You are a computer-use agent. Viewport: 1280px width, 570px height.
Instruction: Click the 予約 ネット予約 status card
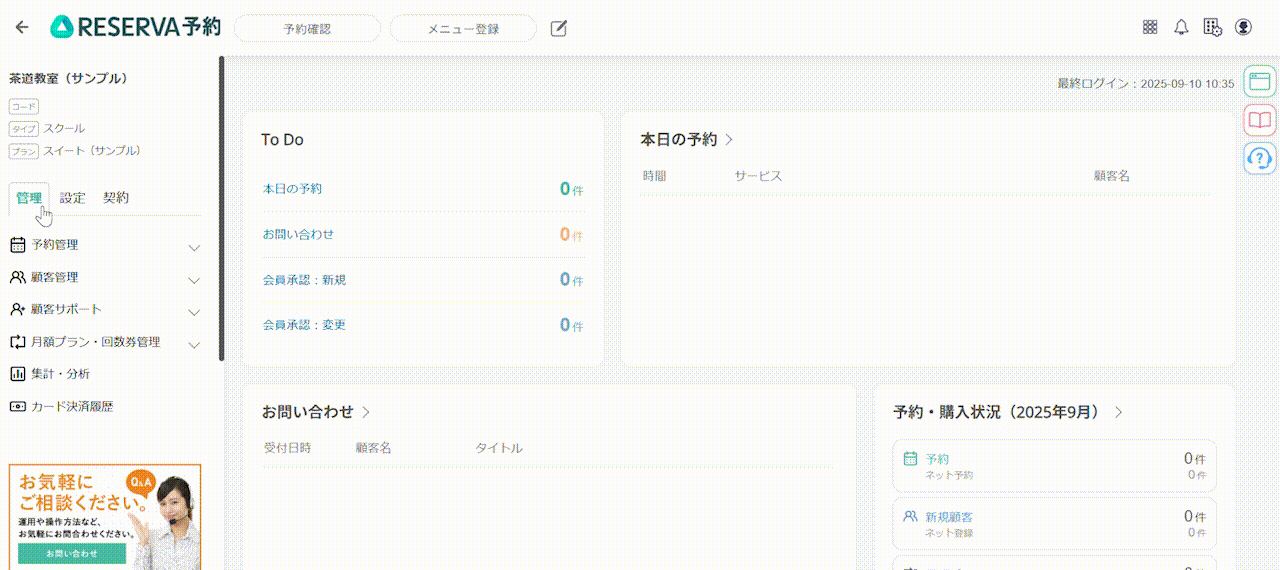[x=1055, y=466]
